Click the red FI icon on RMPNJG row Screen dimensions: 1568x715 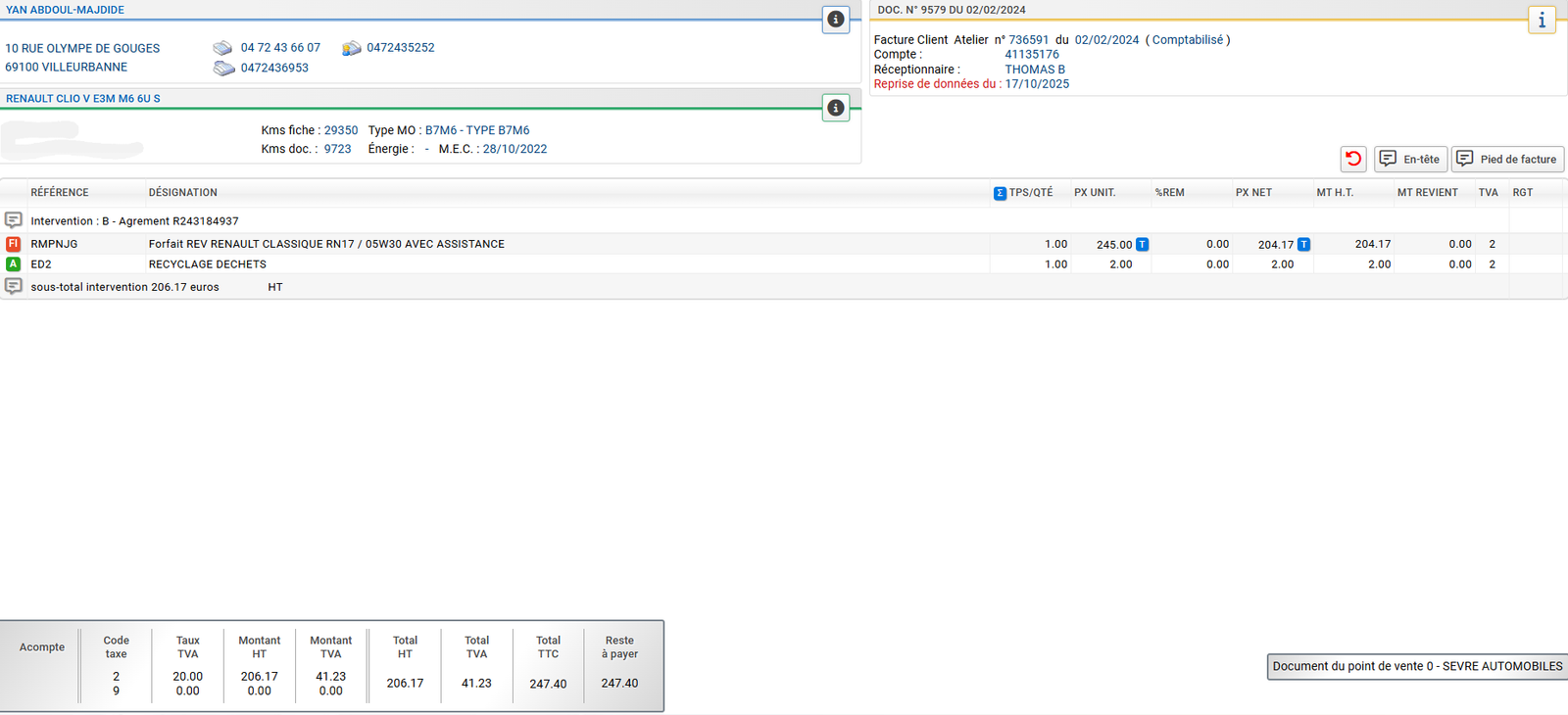(14, 244)
